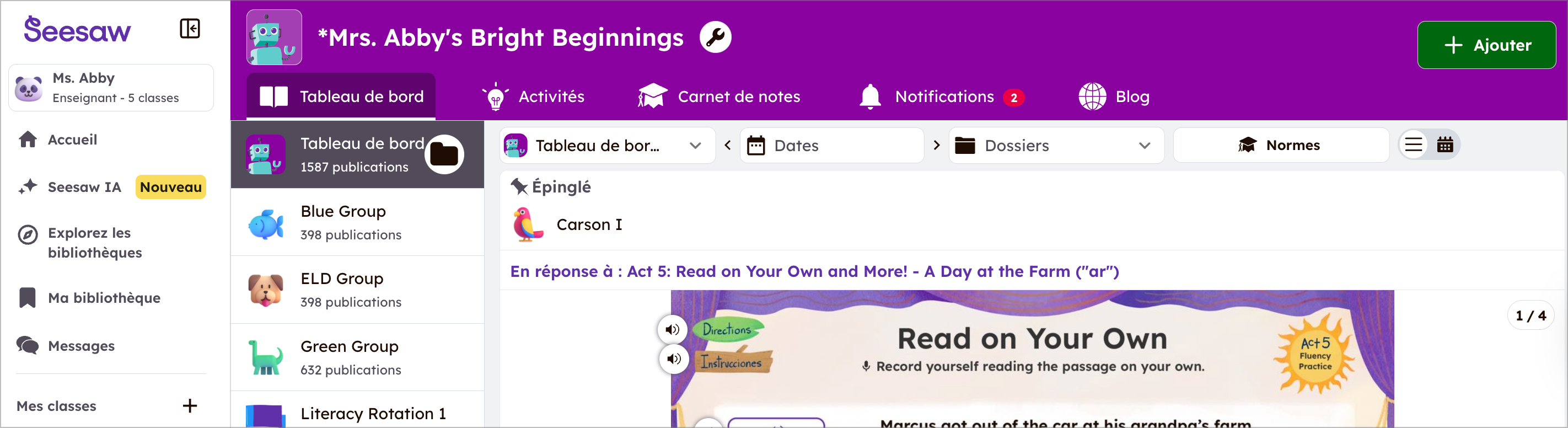The image size is (1568, 428).
Task: Open the Activités tab
Action: (x=534, y=97)
